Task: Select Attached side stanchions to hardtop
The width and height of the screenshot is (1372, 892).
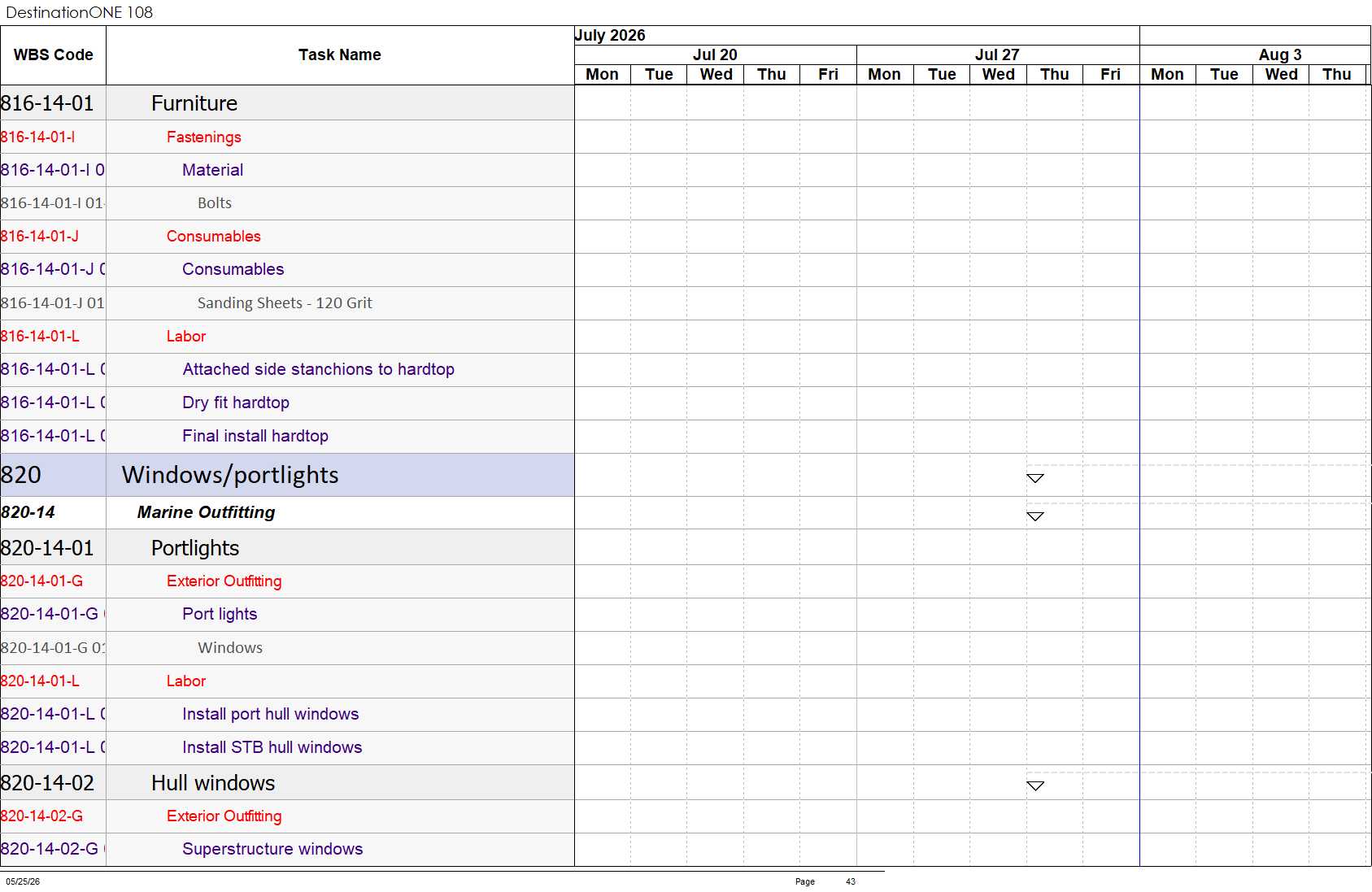Action: click(x=318, y=369)
